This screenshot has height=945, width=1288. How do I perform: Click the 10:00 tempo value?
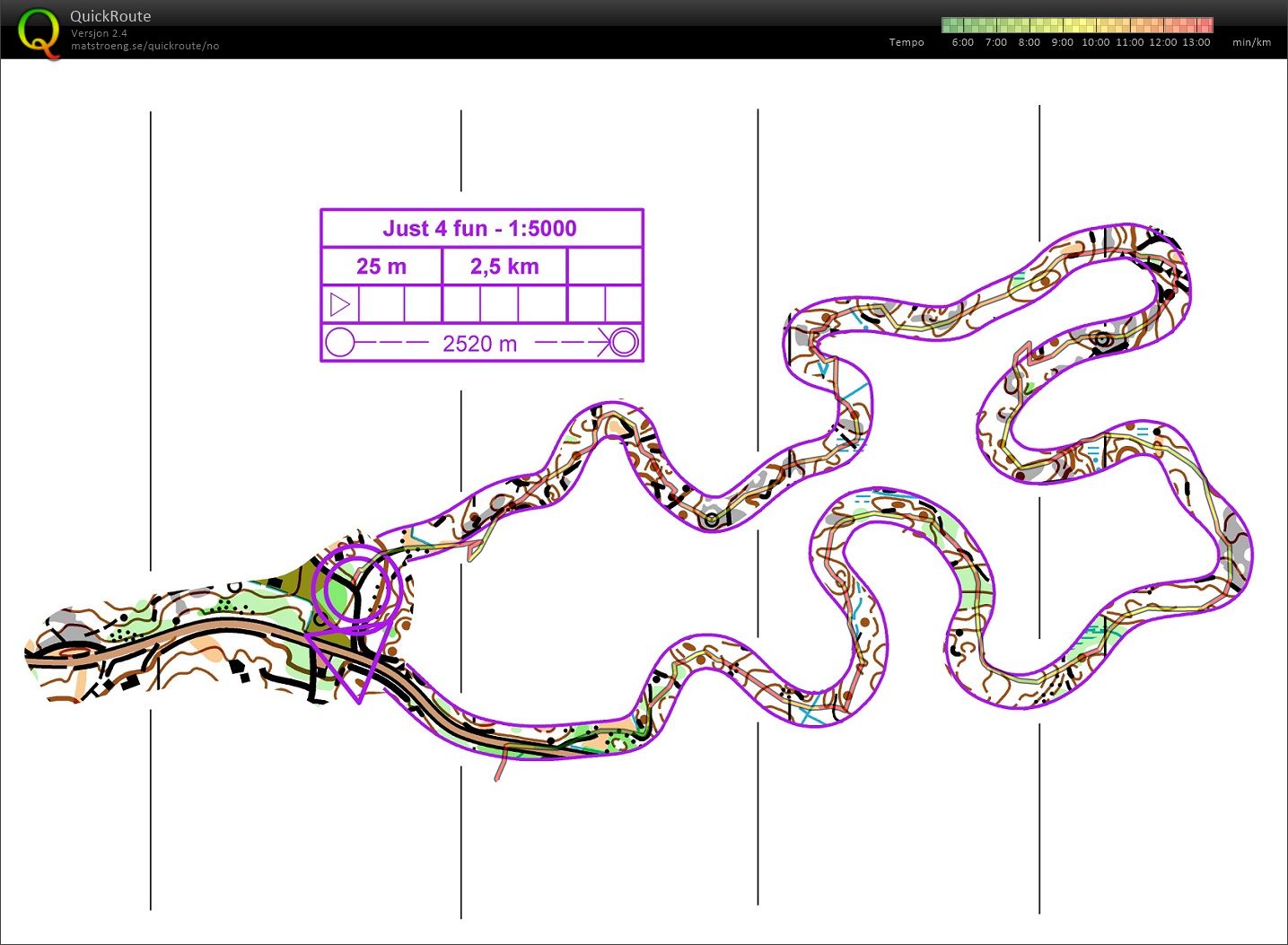[1095, 42]
